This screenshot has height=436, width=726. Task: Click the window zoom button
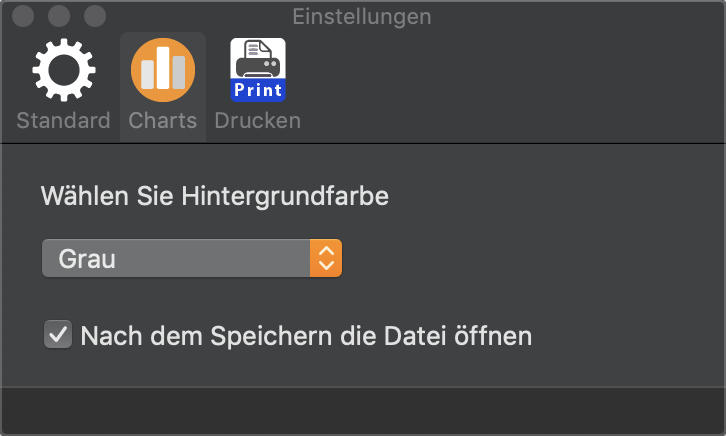coord(95,16)
